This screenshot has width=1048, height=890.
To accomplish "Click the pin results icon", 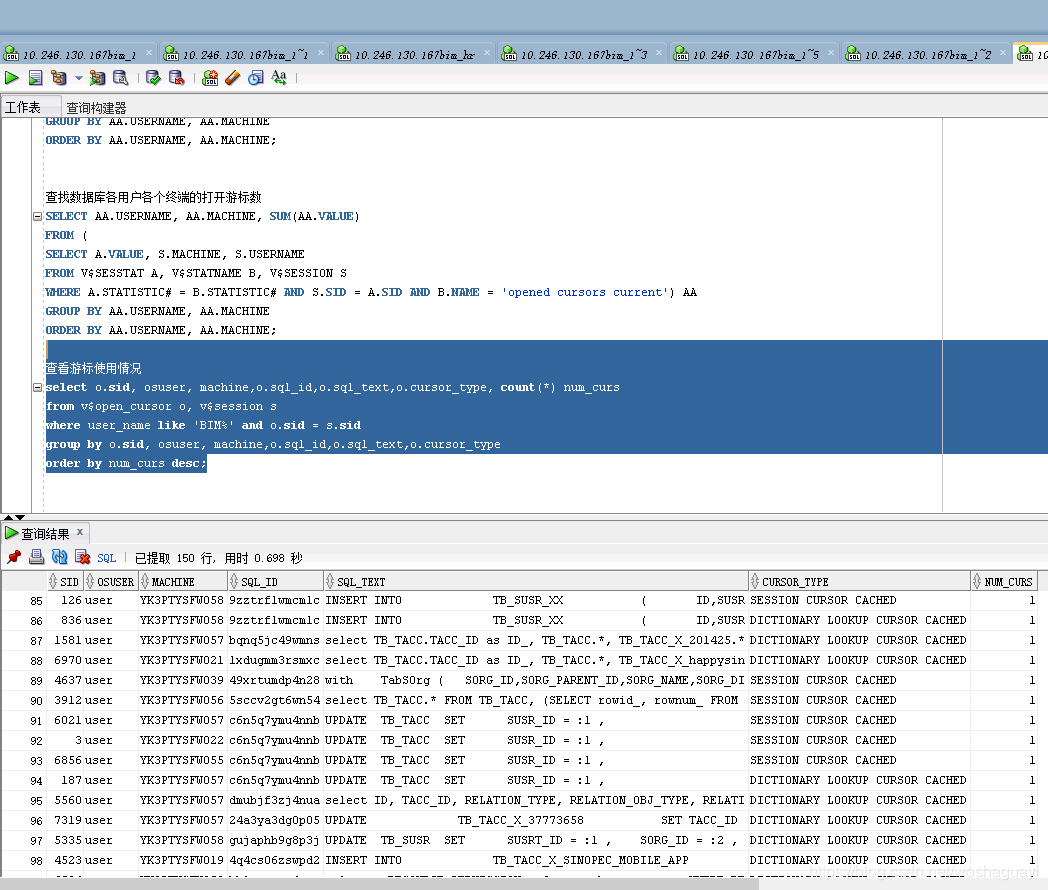I will (14, 557).
